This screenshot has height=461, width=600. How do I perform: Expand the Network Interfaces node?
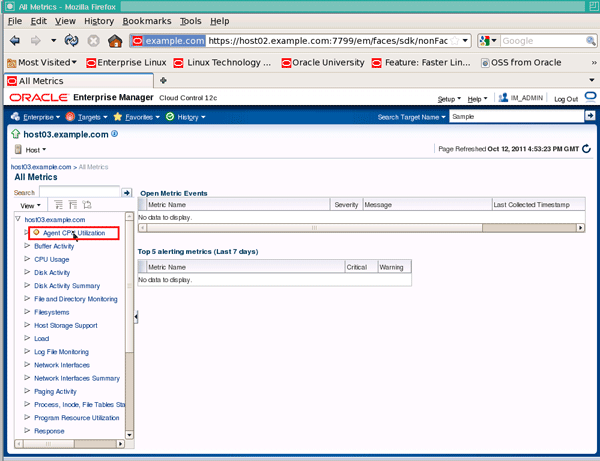(27, 365)
